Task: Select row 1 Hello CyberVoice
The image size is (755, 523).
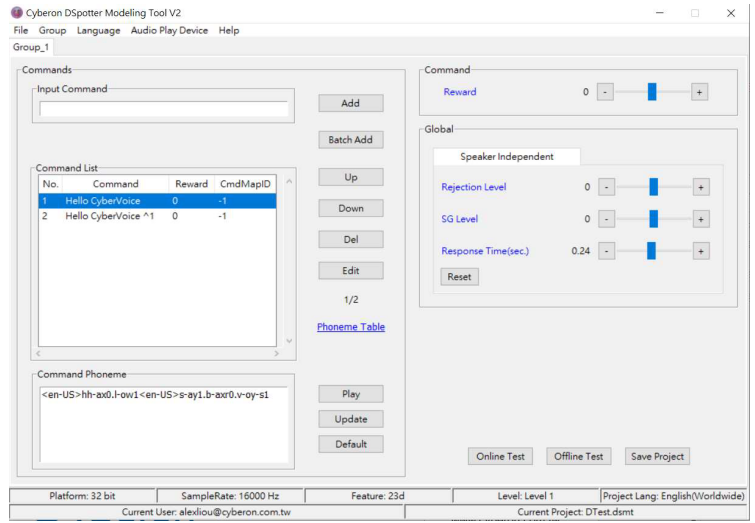Action: pos(157,201)
